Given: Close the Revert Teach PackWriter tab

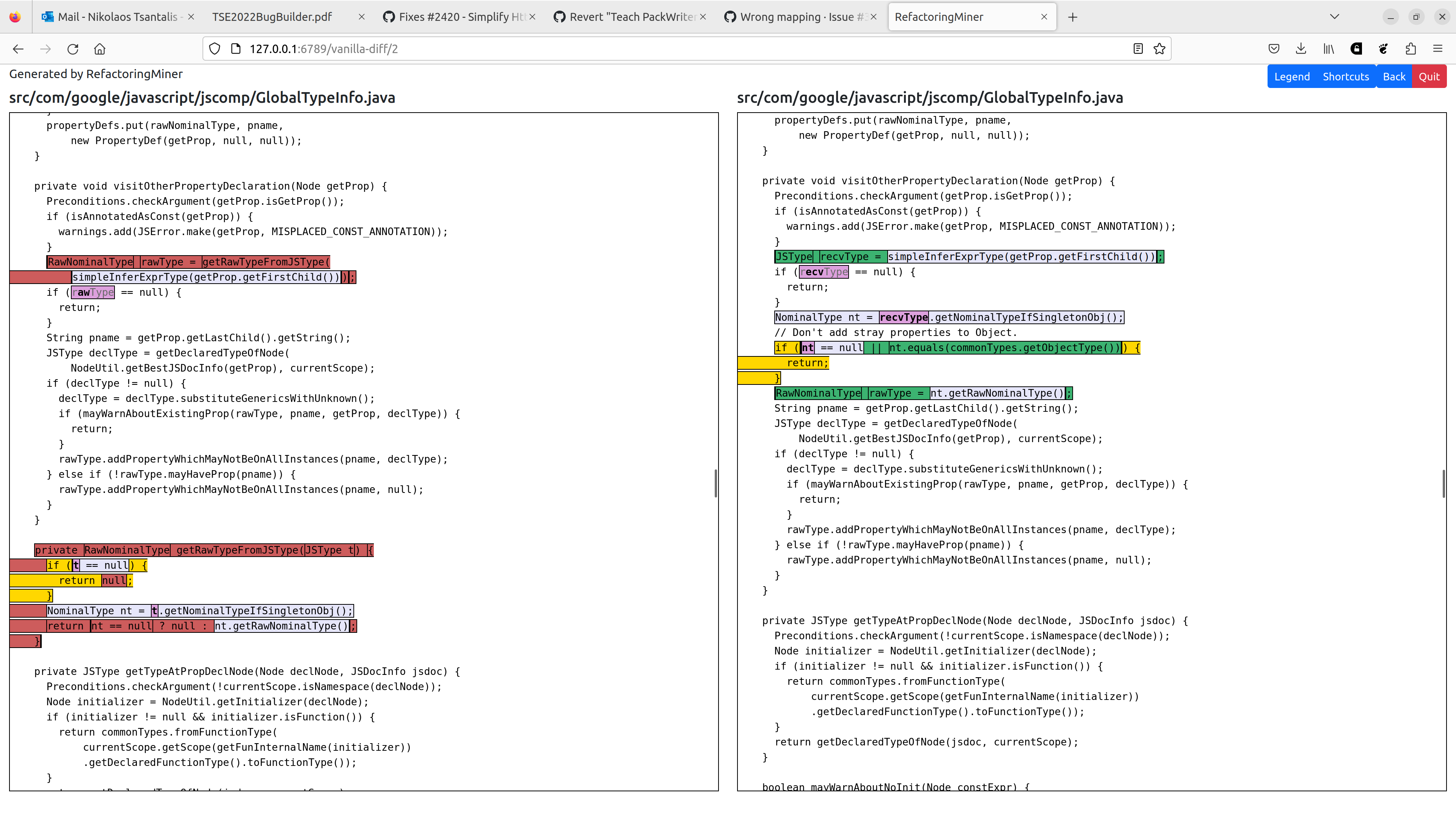Looking at the screenshot, I should pyautogui.click(x=703, y=17).
